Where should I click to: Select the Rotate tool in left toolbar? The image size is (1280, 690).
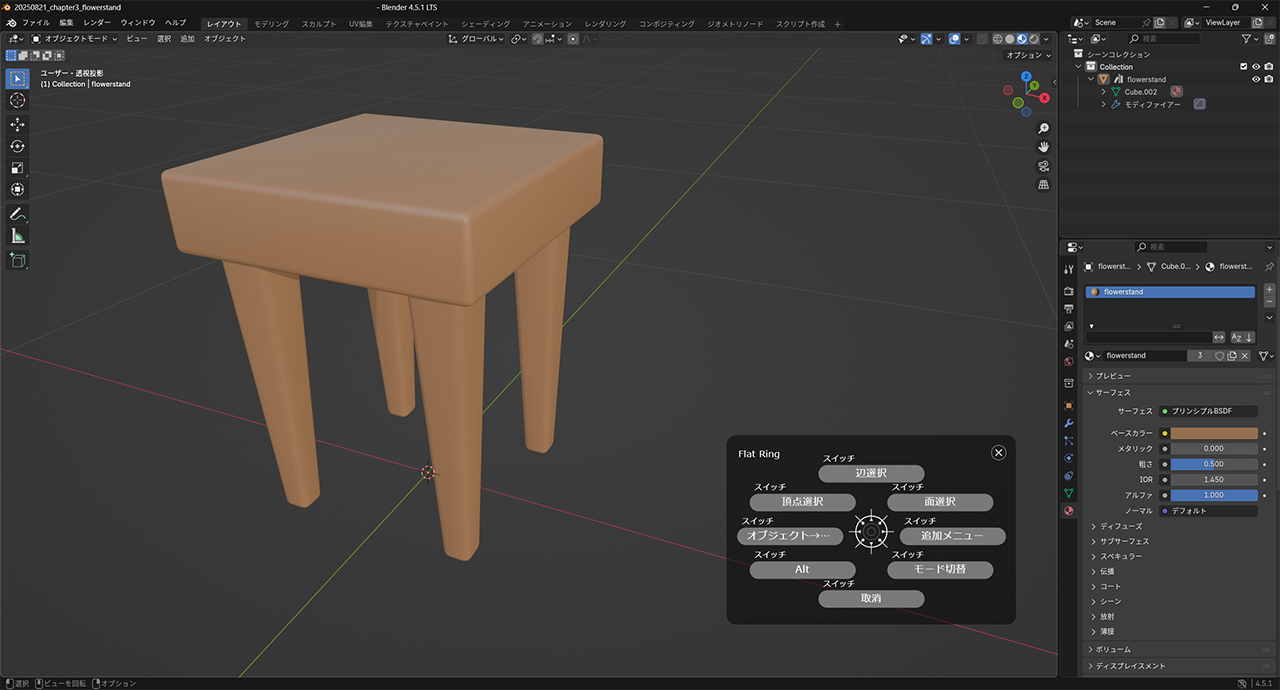pyautogui.click(x=17, y=147)
